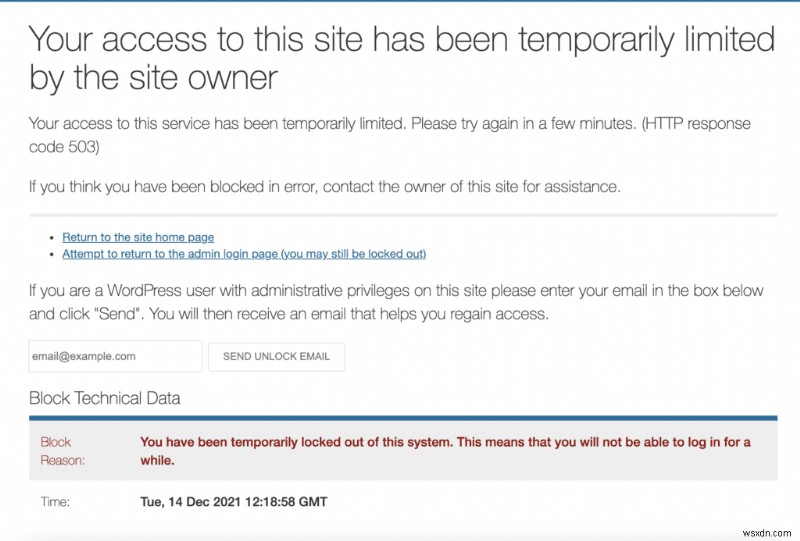Select the "Block Technical Data" heading
800x541 pixels.
[x=105, y=398]
